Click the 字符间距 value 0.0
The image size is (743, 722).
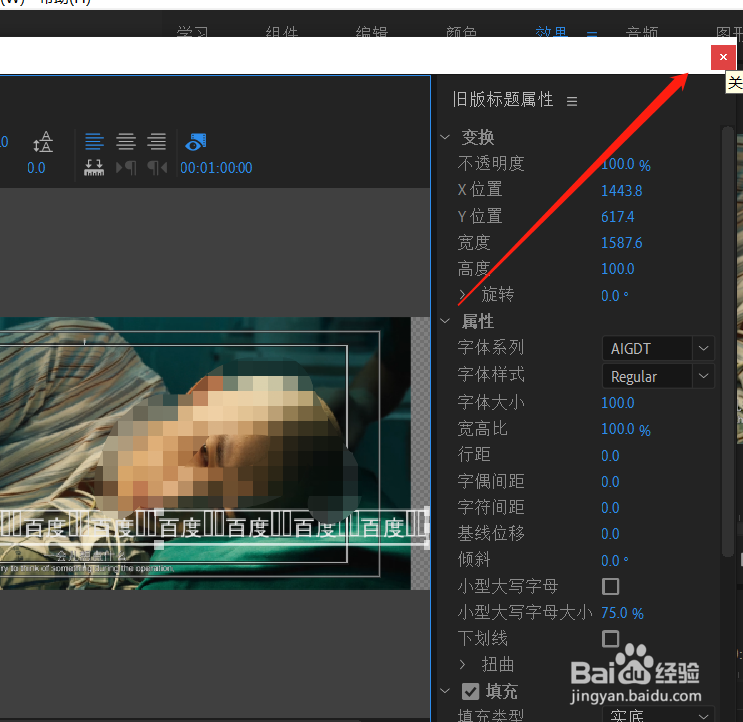click(610, 508)
